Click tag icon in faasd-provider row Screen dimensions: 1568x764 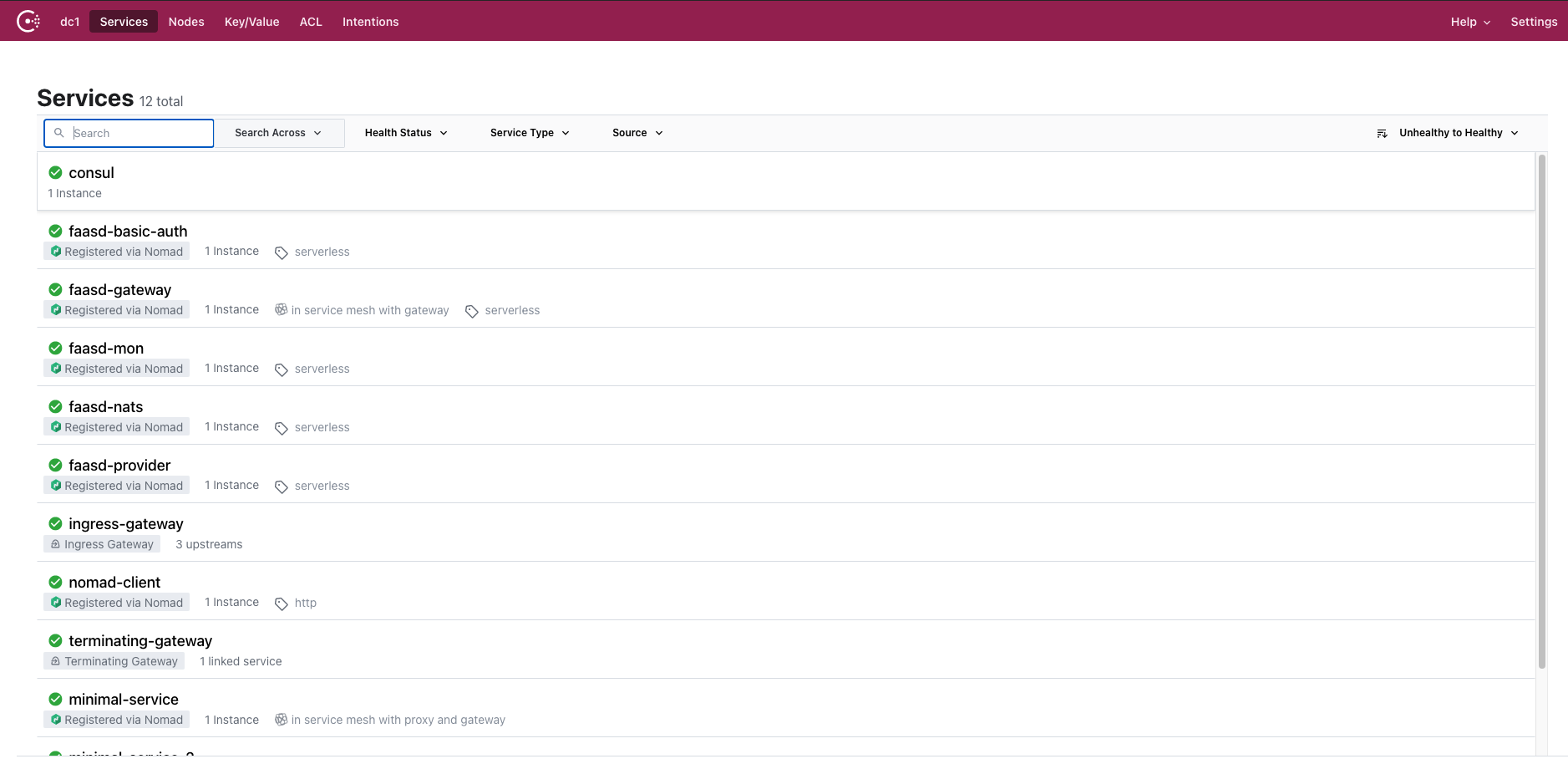click(x=282, y=486)
